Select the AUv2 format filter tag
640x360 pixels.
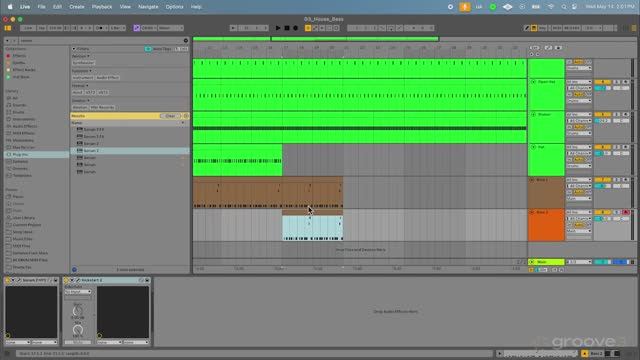(77, 92)
